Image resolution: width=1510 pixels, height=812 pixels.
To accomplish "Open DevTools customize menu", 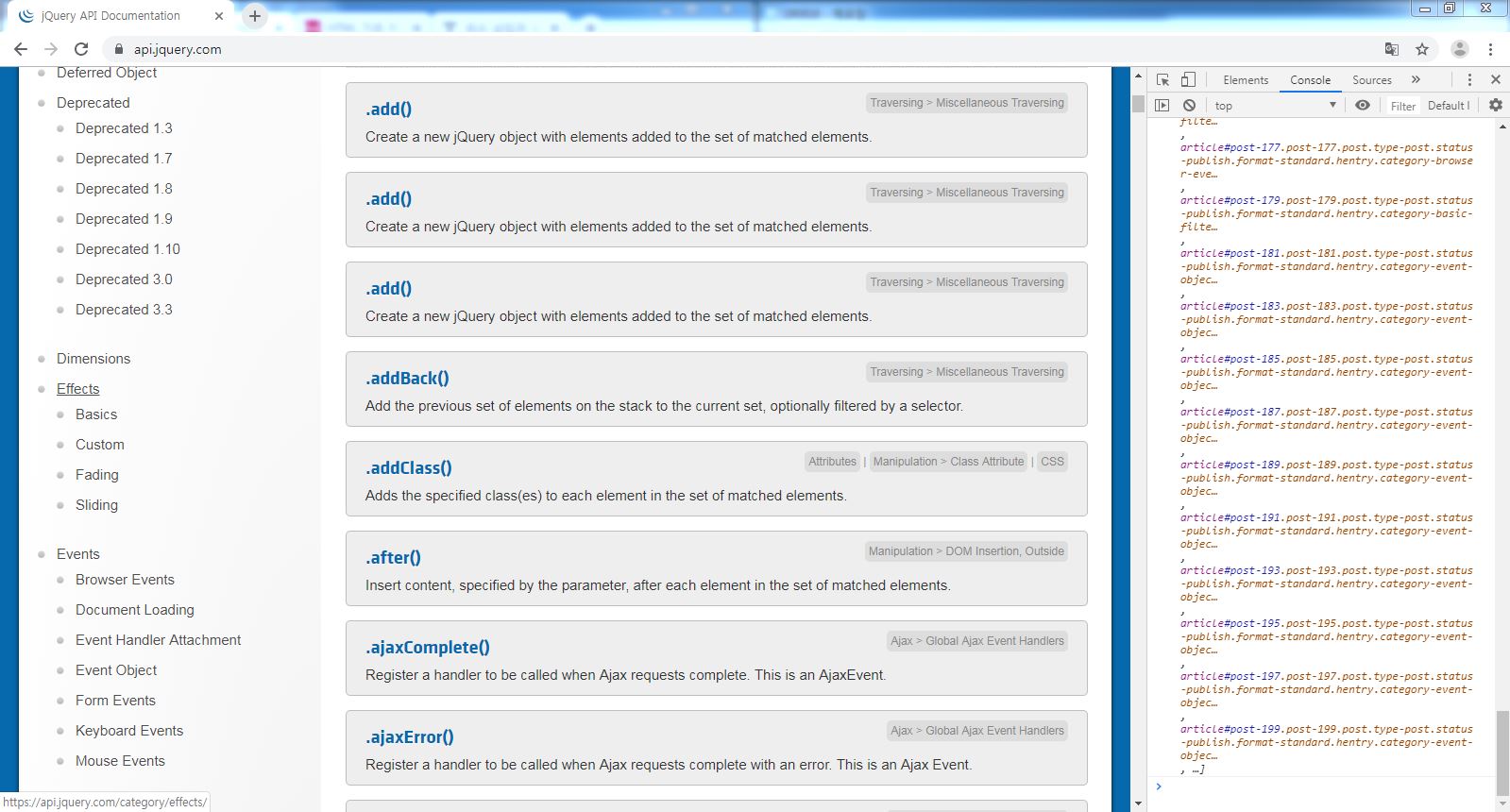I will click(1469, 80).
